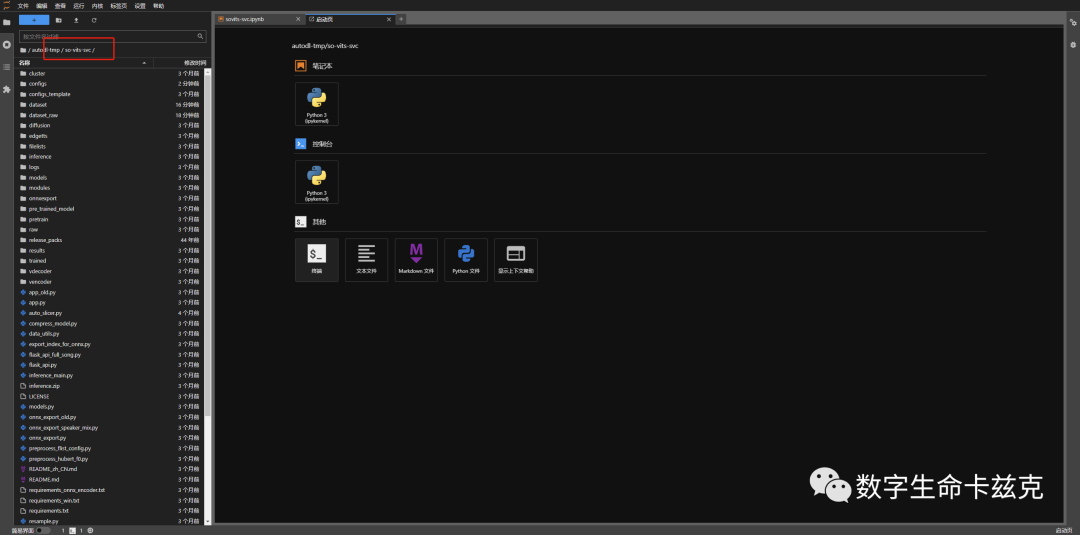Open the table of contents sidebar icon
1080x535 pixels.
[x=7, y=67]
